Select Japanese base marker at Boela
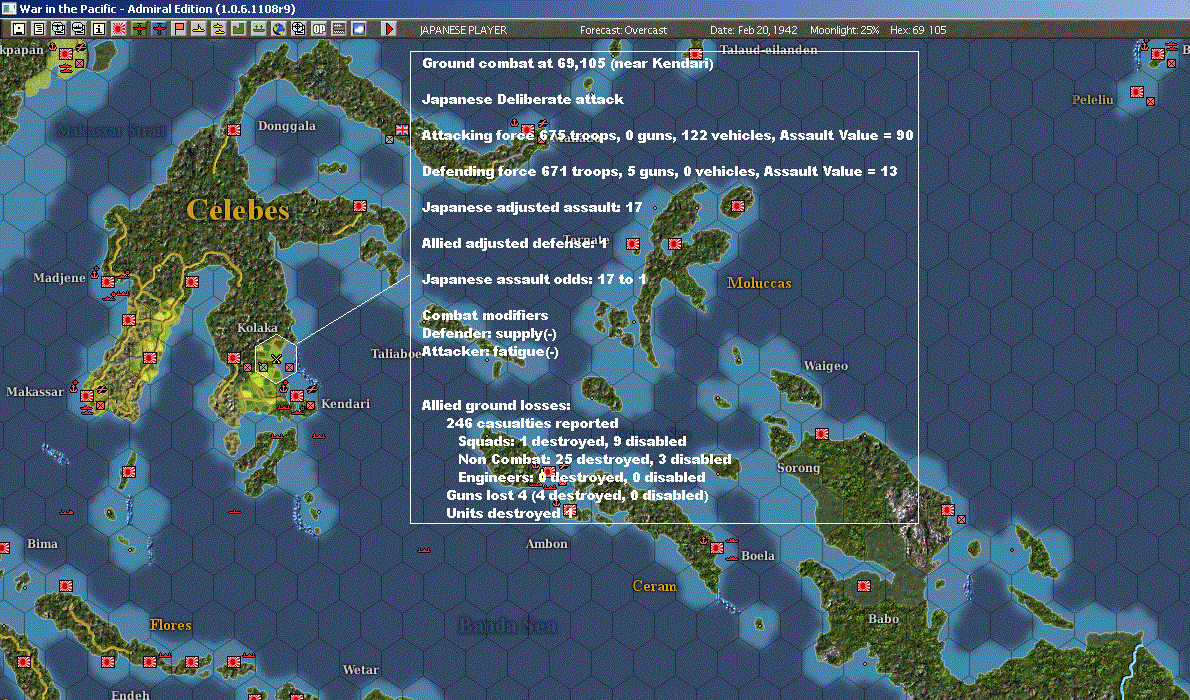The width and height of the screenshot is (1190, 700). [x=716, y=547]
